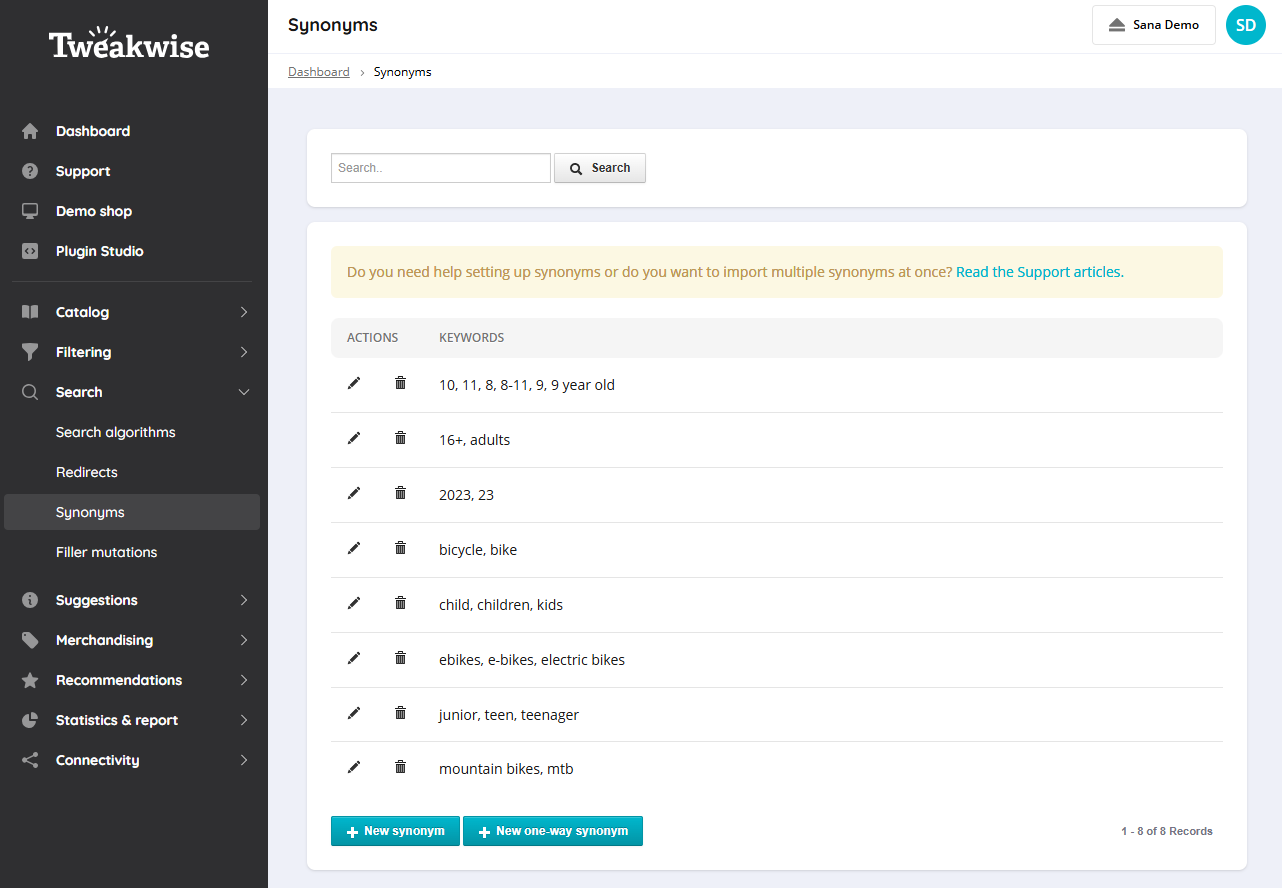This screenshot has height=888, width=1282.
Task: Collapse the Search menu chevron
Action: click(244, 392)
